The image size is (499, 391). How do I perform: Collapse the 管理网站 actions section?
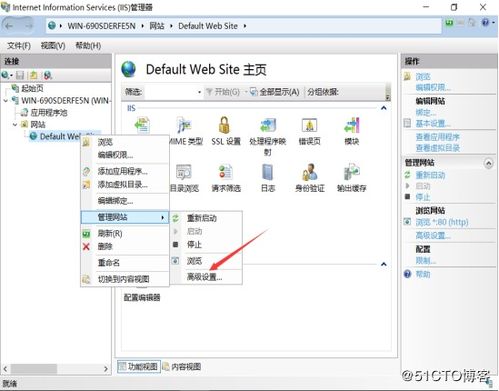488,163
